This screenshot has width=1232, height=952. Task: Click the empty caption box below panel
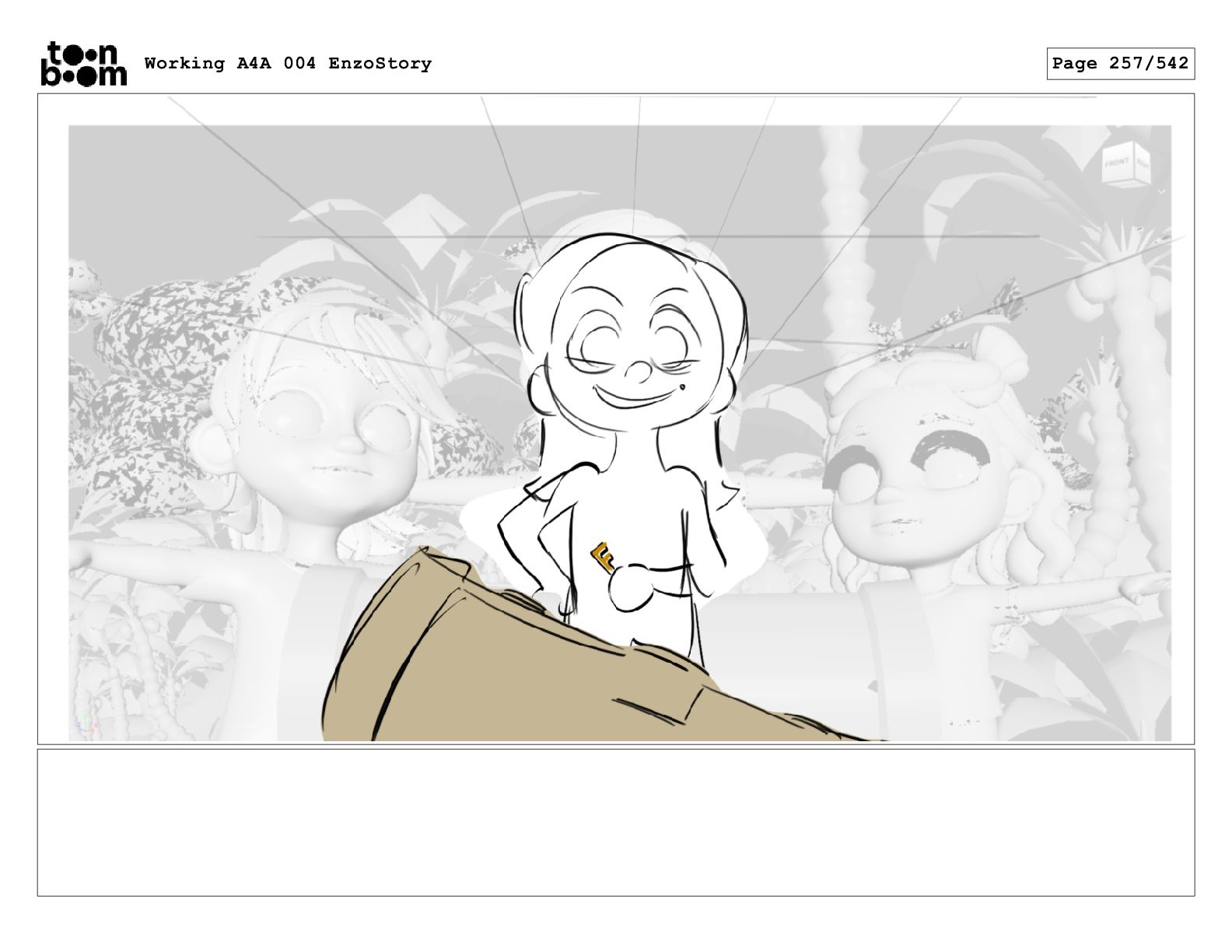[x=616, y=822]
